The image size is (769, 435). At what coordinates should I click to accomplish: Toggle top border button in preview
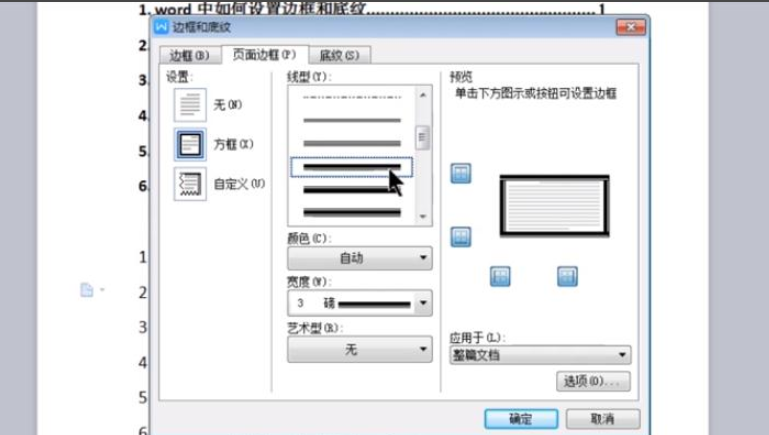pos(461,173)
